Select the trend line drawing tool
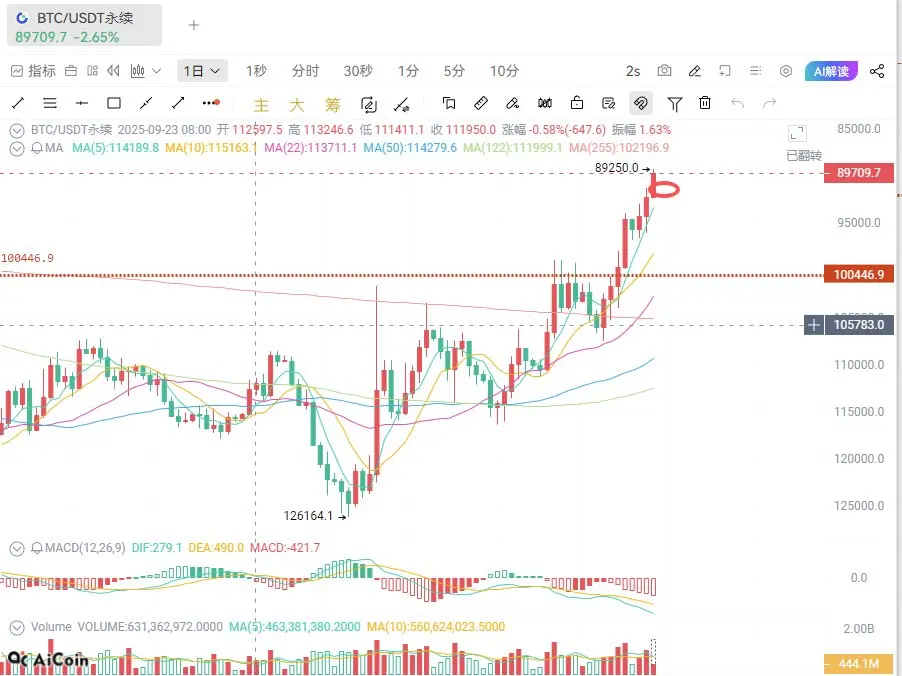902x676 pixels. (x=18, y=103)
